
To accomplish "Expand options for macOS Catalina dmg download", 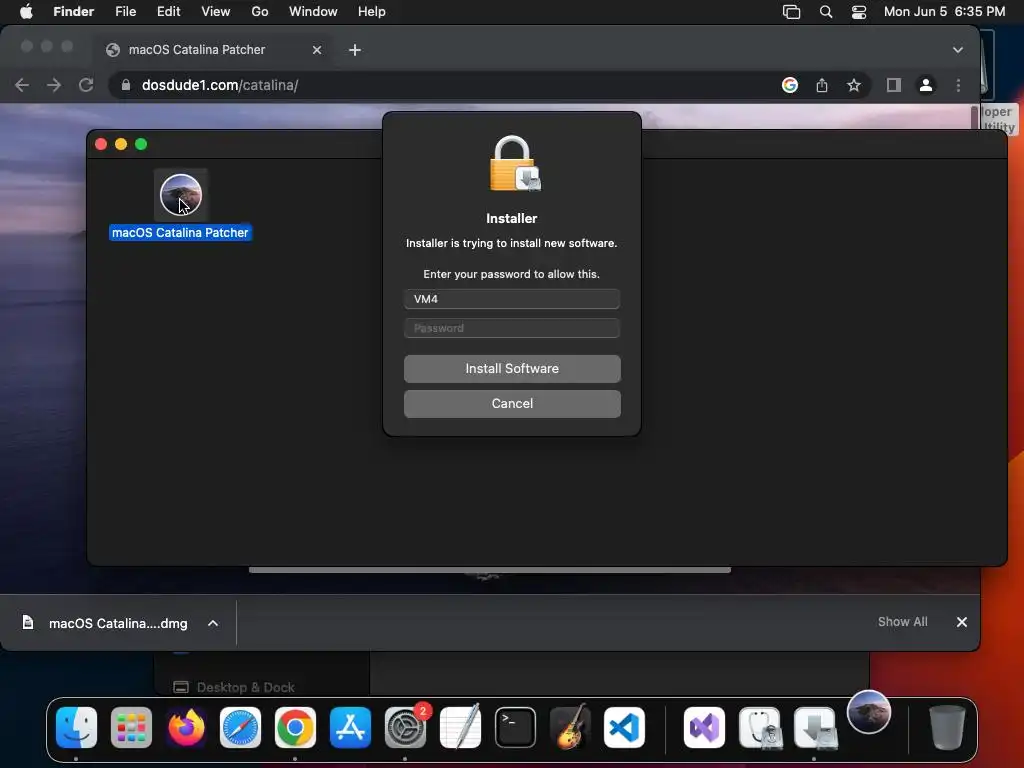I will click(213, 623).
